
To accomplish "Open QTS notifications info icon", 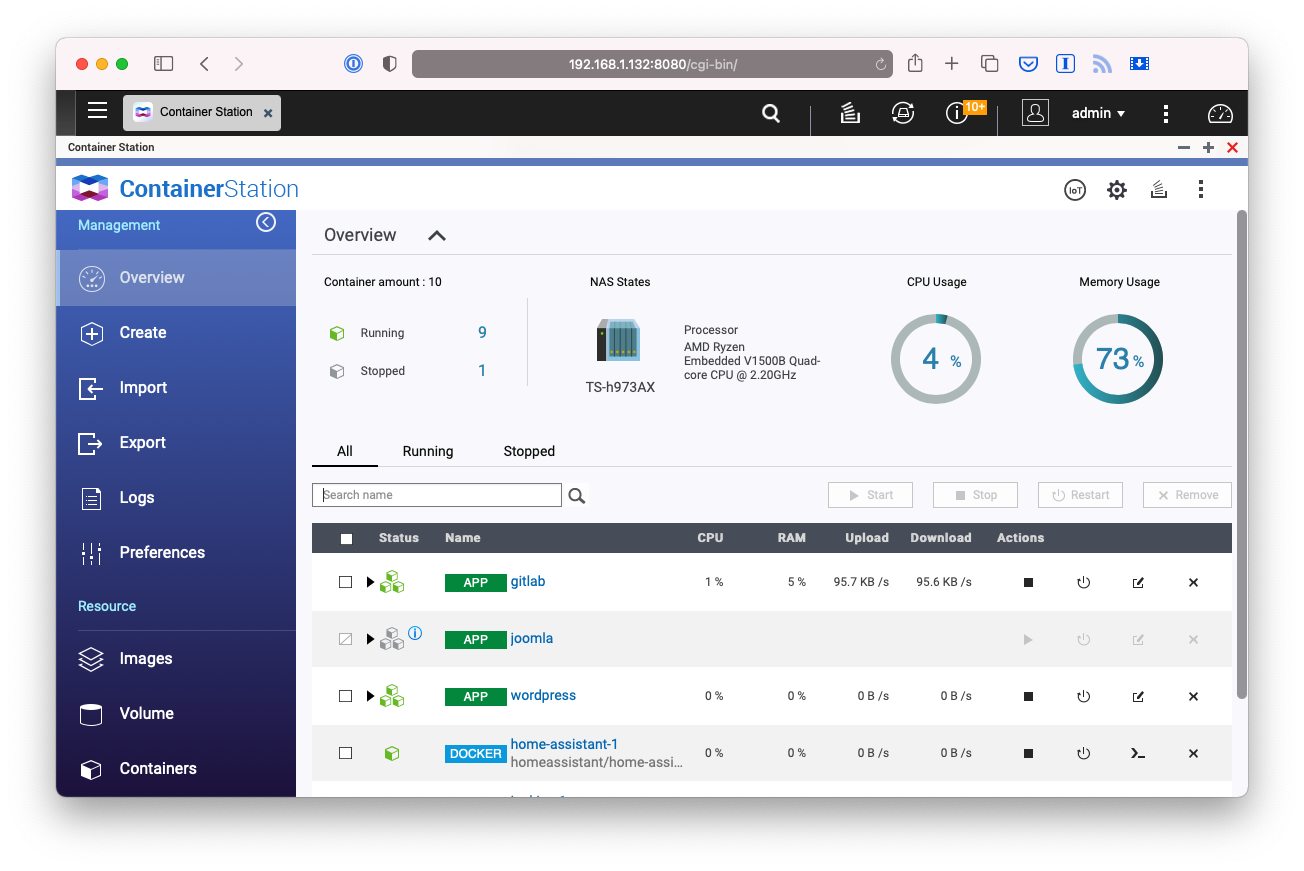I will click(957, 113).
